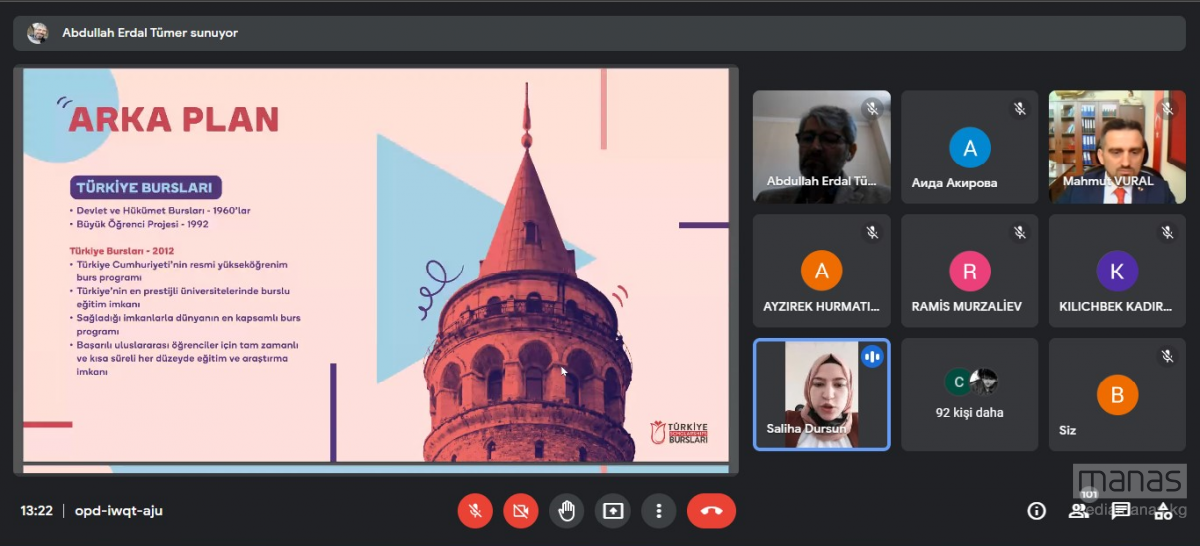This screenshot has width=1200, height=546.
Task: Click the TÜRKİYE BURSLARI heading in slide
Action: pyautogui.click(x=146, y=187)
